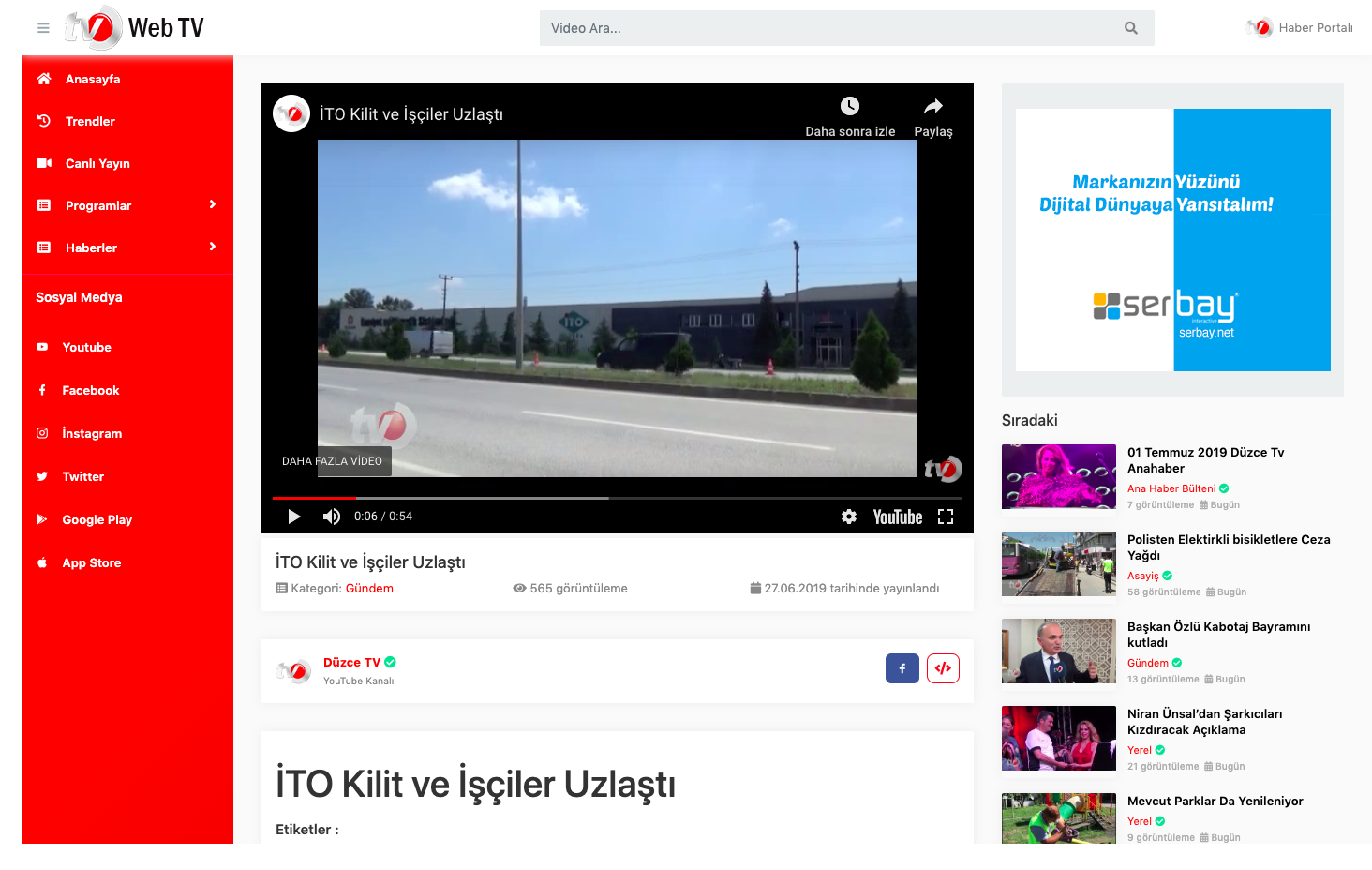This screenshot has height=870, width=1372.
Task: Open the video title in player header
Action: [x=411, y=114]
